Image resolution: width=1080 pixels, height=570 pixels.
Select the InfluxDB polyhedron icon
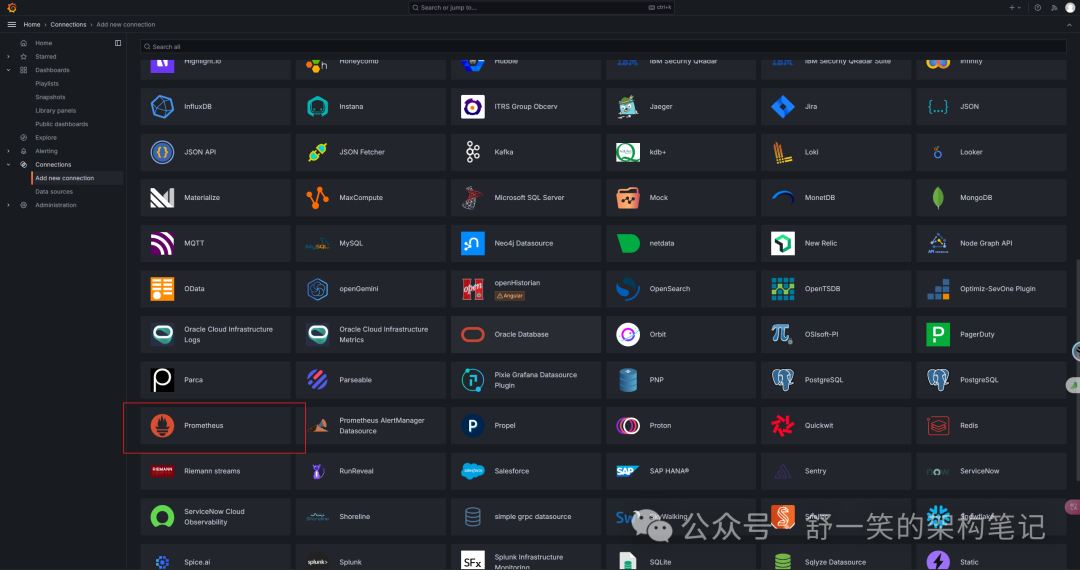coord(163,107)
